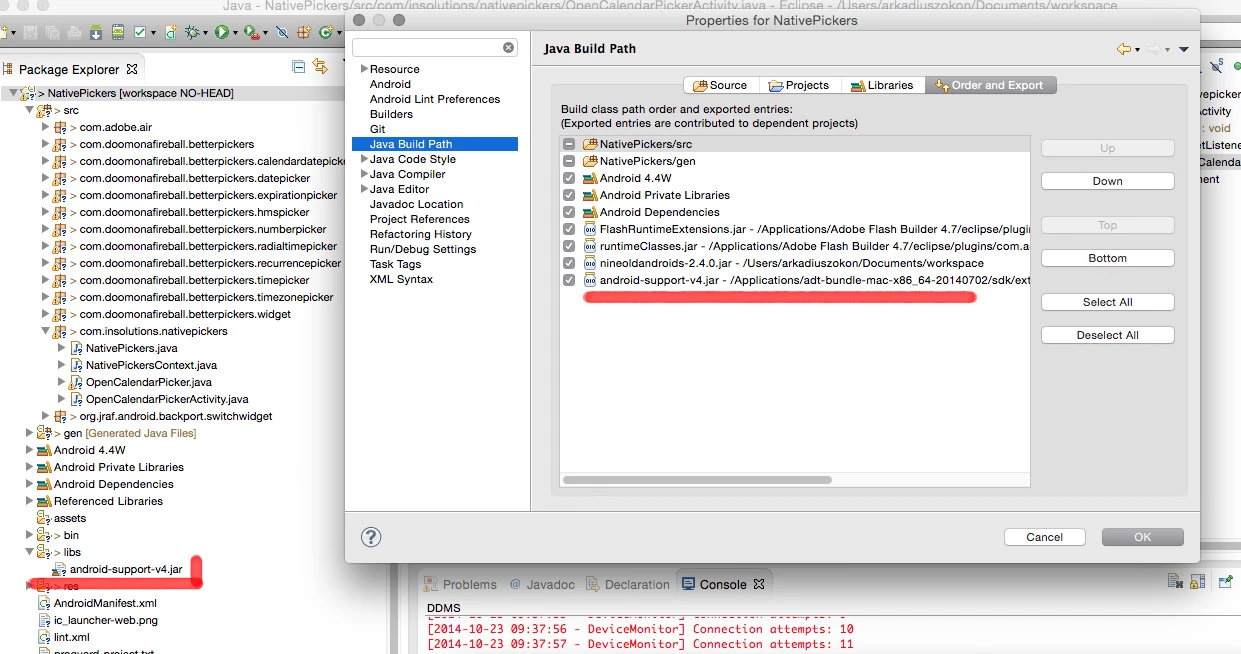Image resolution: width=1241 pixels, height=654 pixels.
Task: Click the back arrow in Properties dialog
Action: coord(1124,49)
